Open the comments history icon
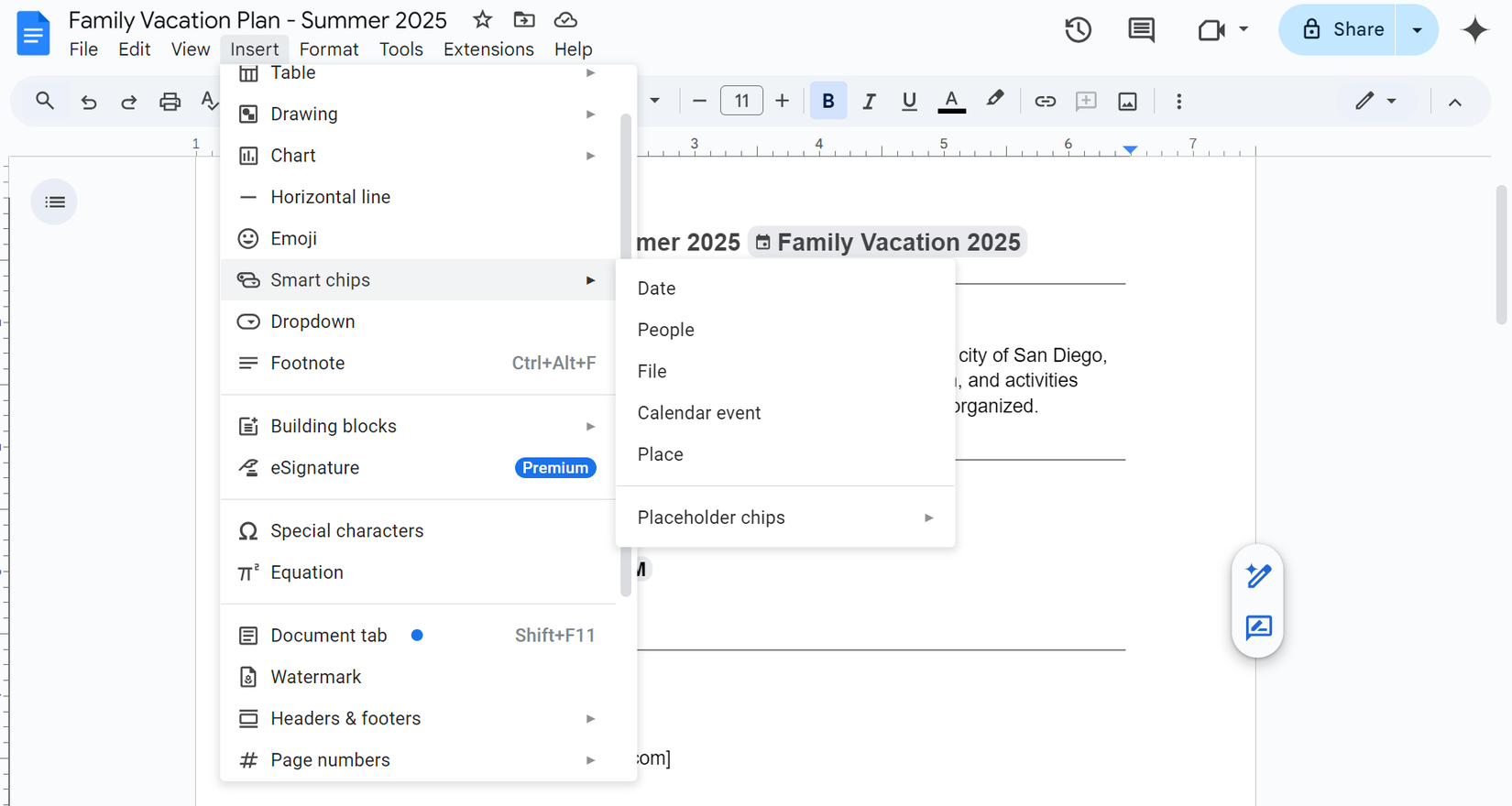The image size is (1512, 806). (x=1141, y=30)
